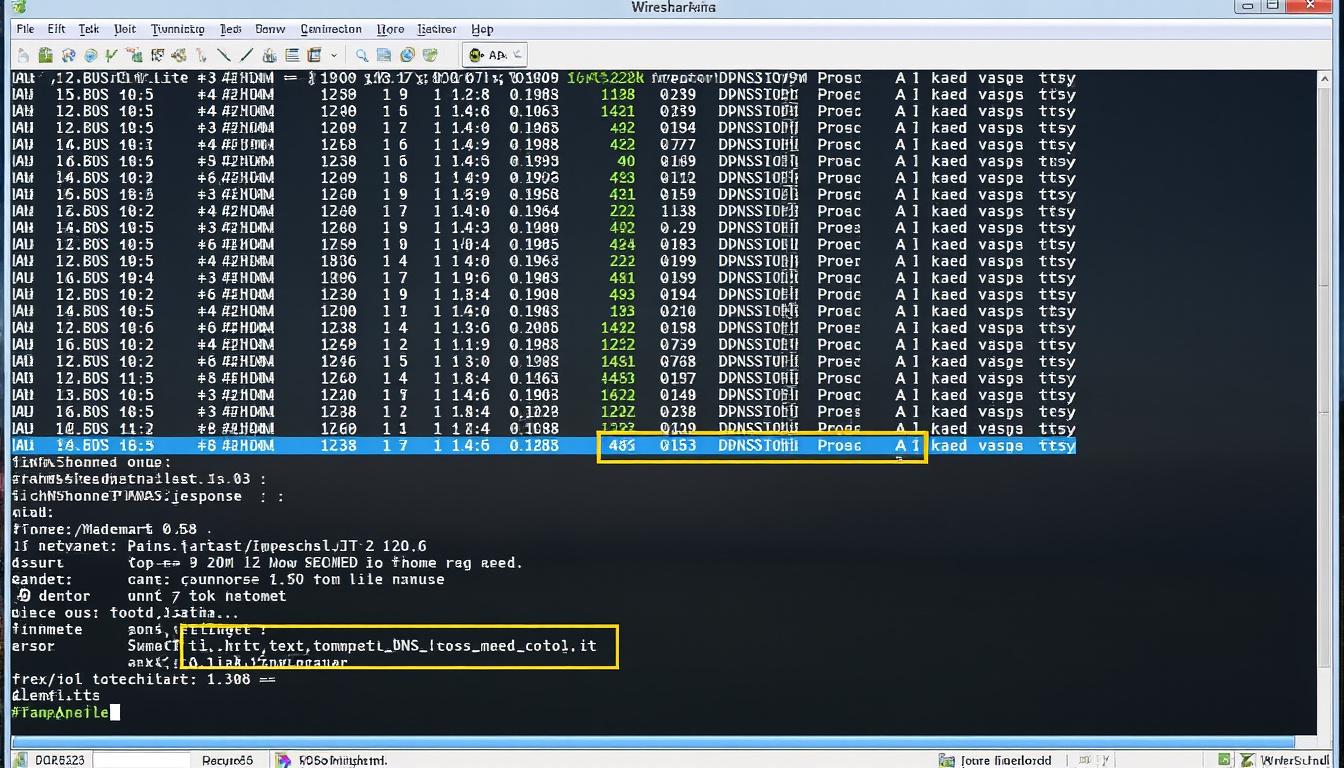Screen dimensions: 1344x768
Task: Click the blue globe icon left of green check
Action: click(91, 55)
